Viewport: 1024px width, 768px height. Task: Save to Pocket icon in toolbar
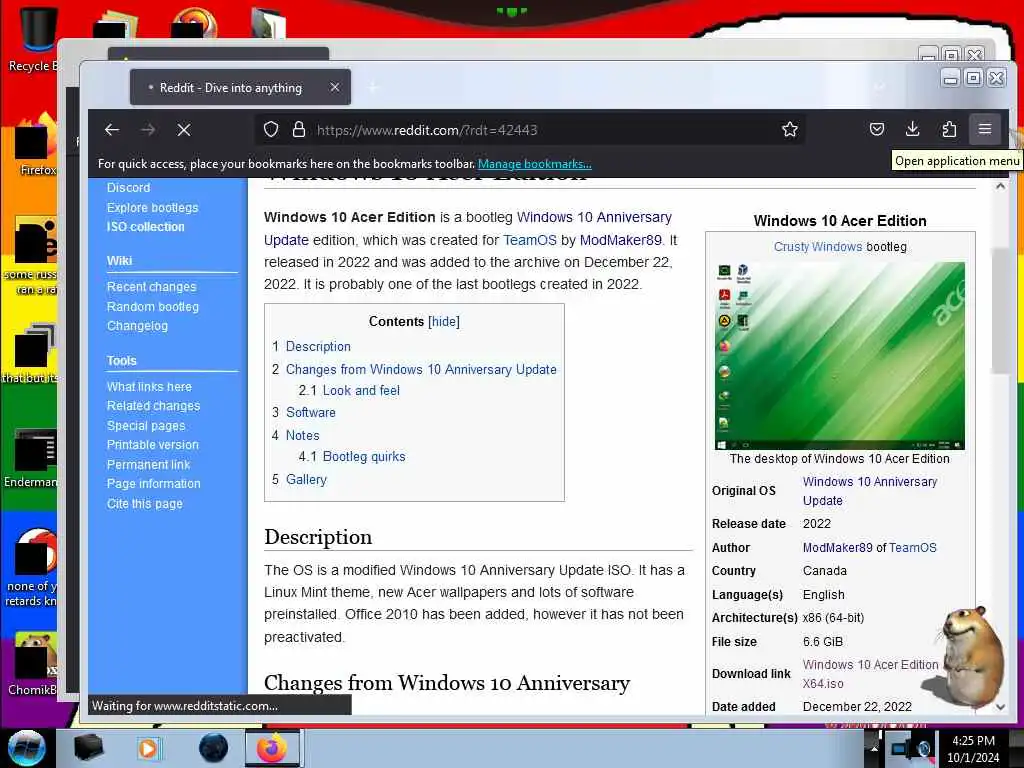click(877, 129)
